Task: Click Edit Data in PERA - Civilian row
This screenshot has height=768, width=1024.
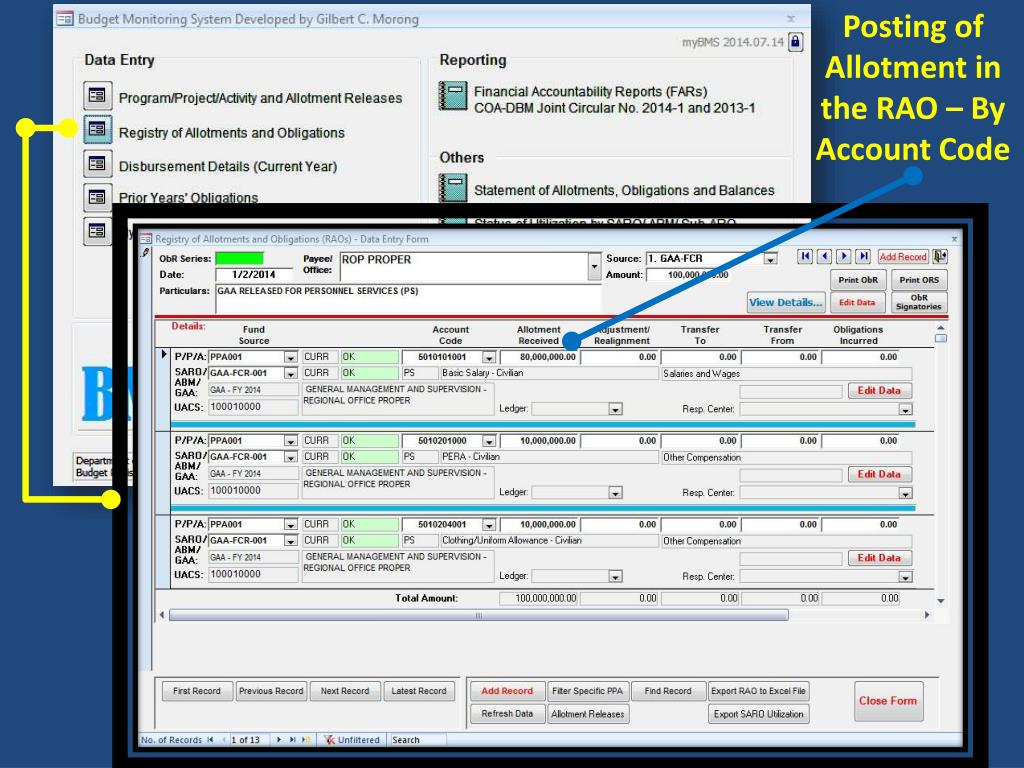Action: [x=879, y=474]
